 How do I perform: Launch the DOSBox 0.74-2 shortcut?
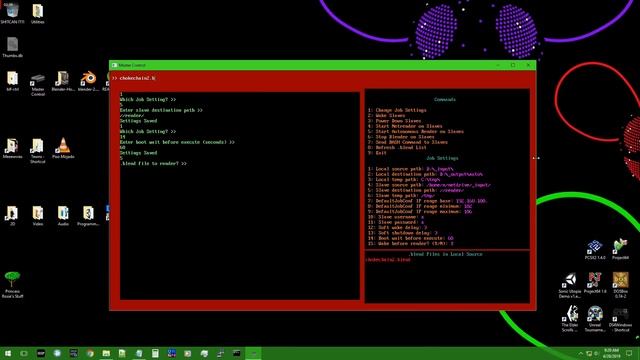620,285
